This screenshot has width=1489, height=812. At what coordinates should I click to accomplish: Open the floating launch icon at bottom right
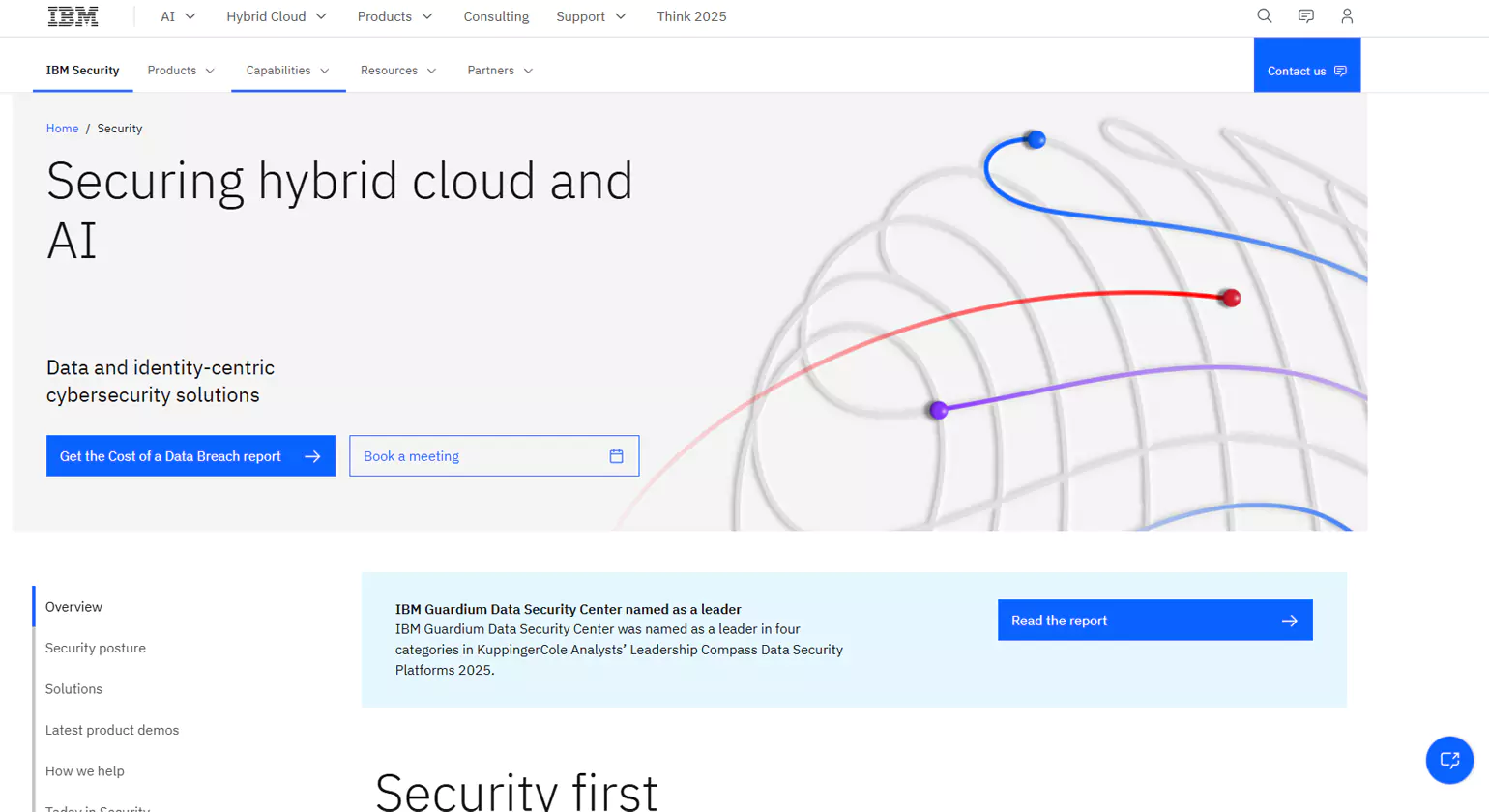tap(1449, 760)
